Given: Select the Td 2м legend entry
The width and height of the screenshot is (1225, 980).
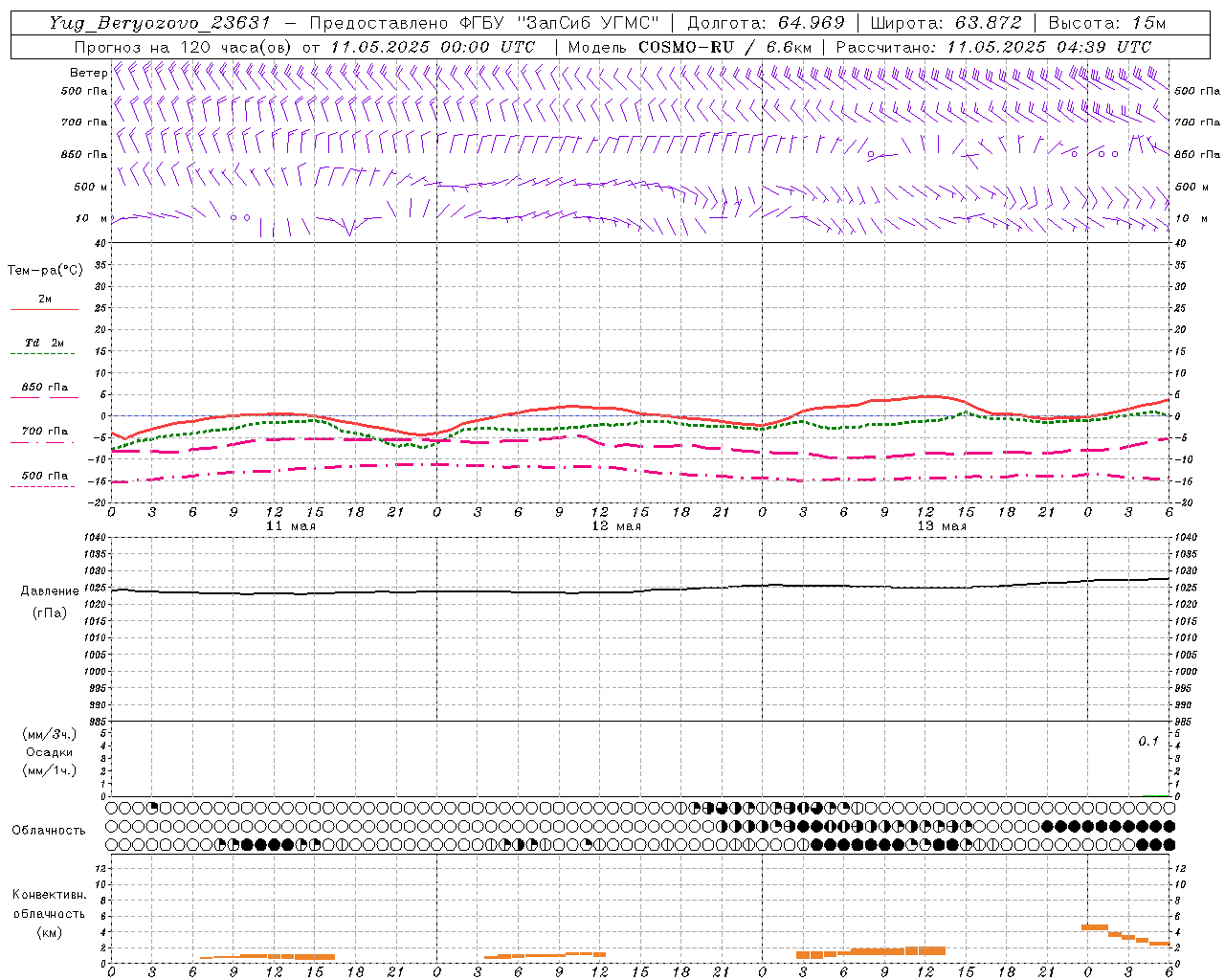Looking at the screenshot, I should point(44,343).
